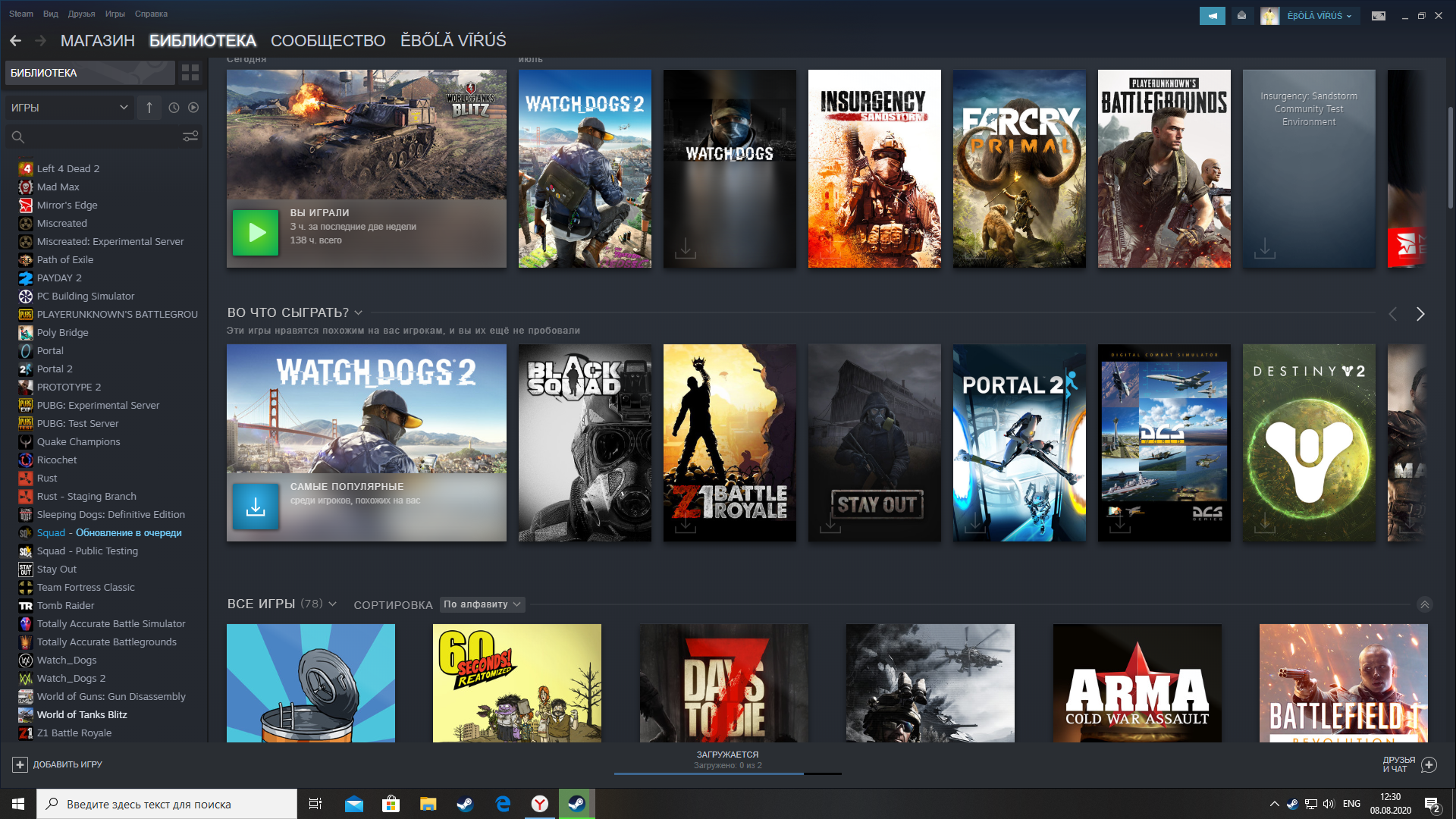
Task: Open the Вид menu
Action: click(51, 14)
